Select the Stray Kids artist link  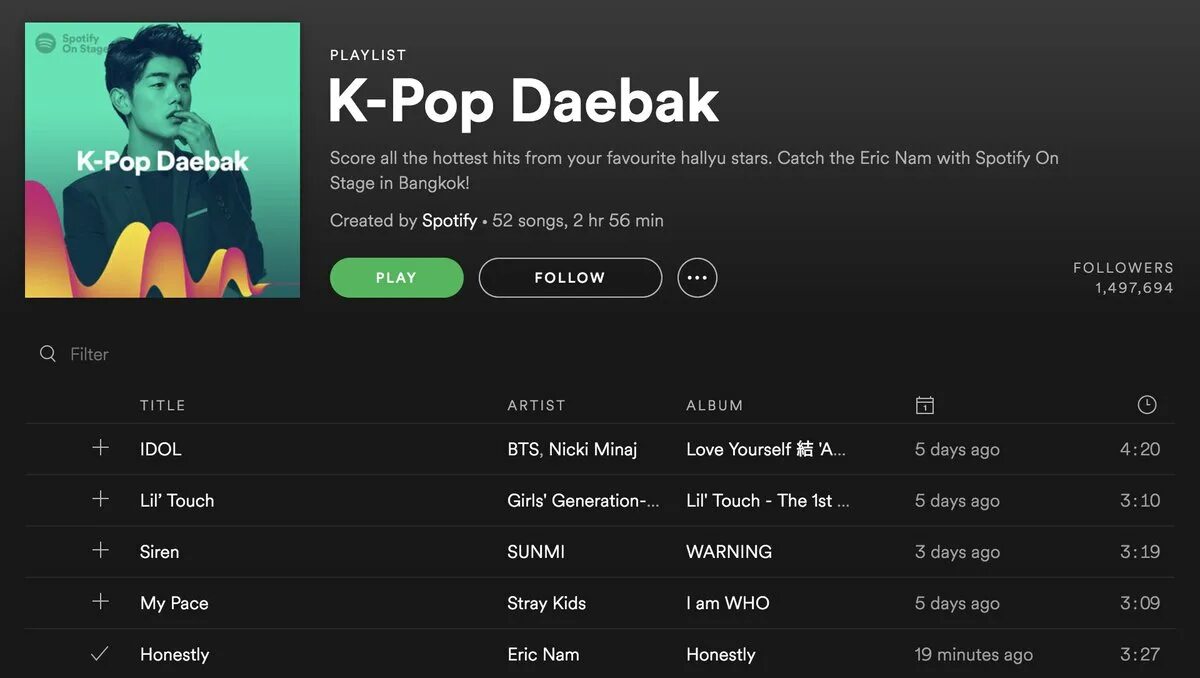coord(547,603)
